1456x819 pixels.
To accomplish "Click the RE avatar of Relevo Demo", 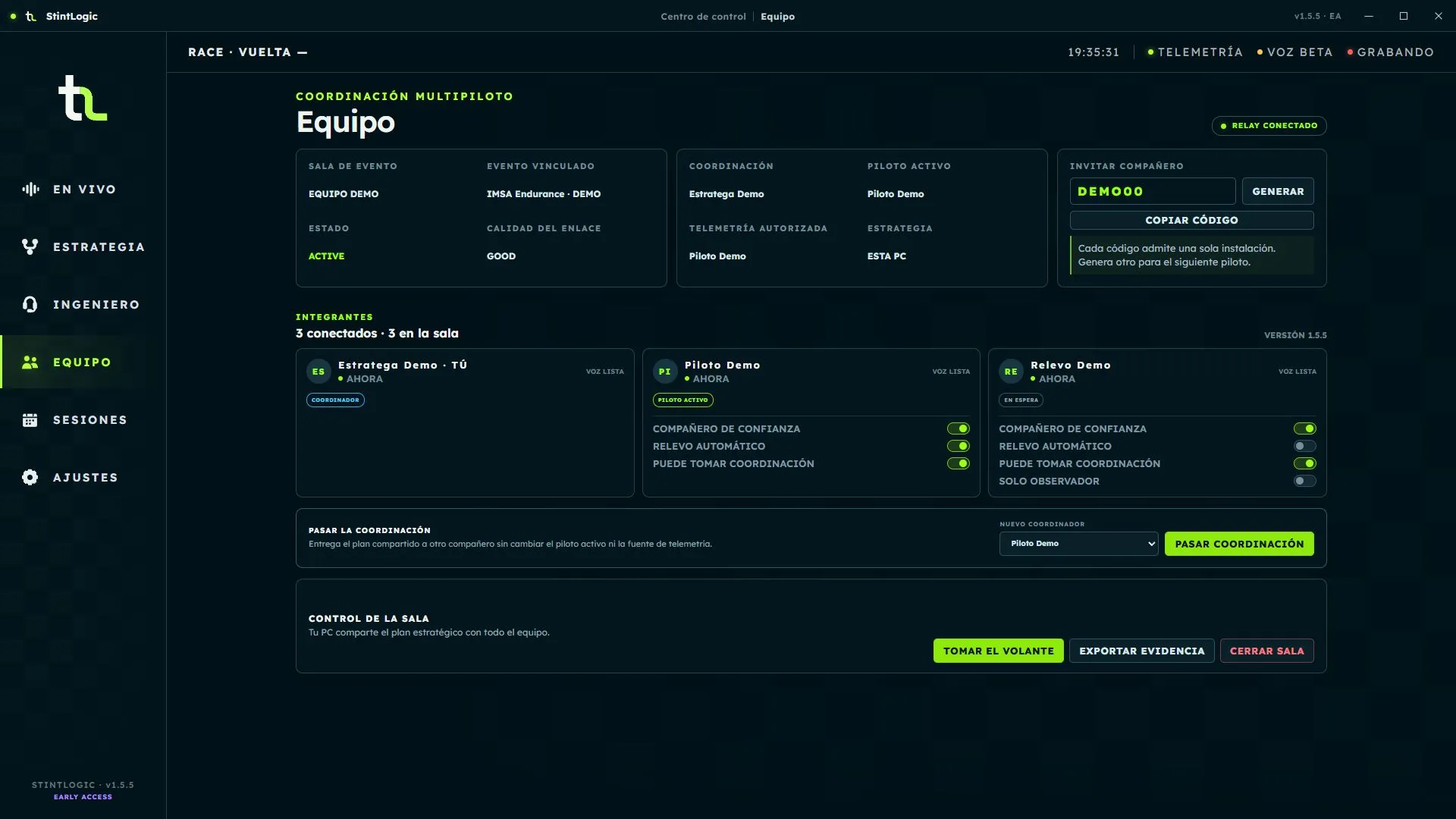I will 1011,372.
